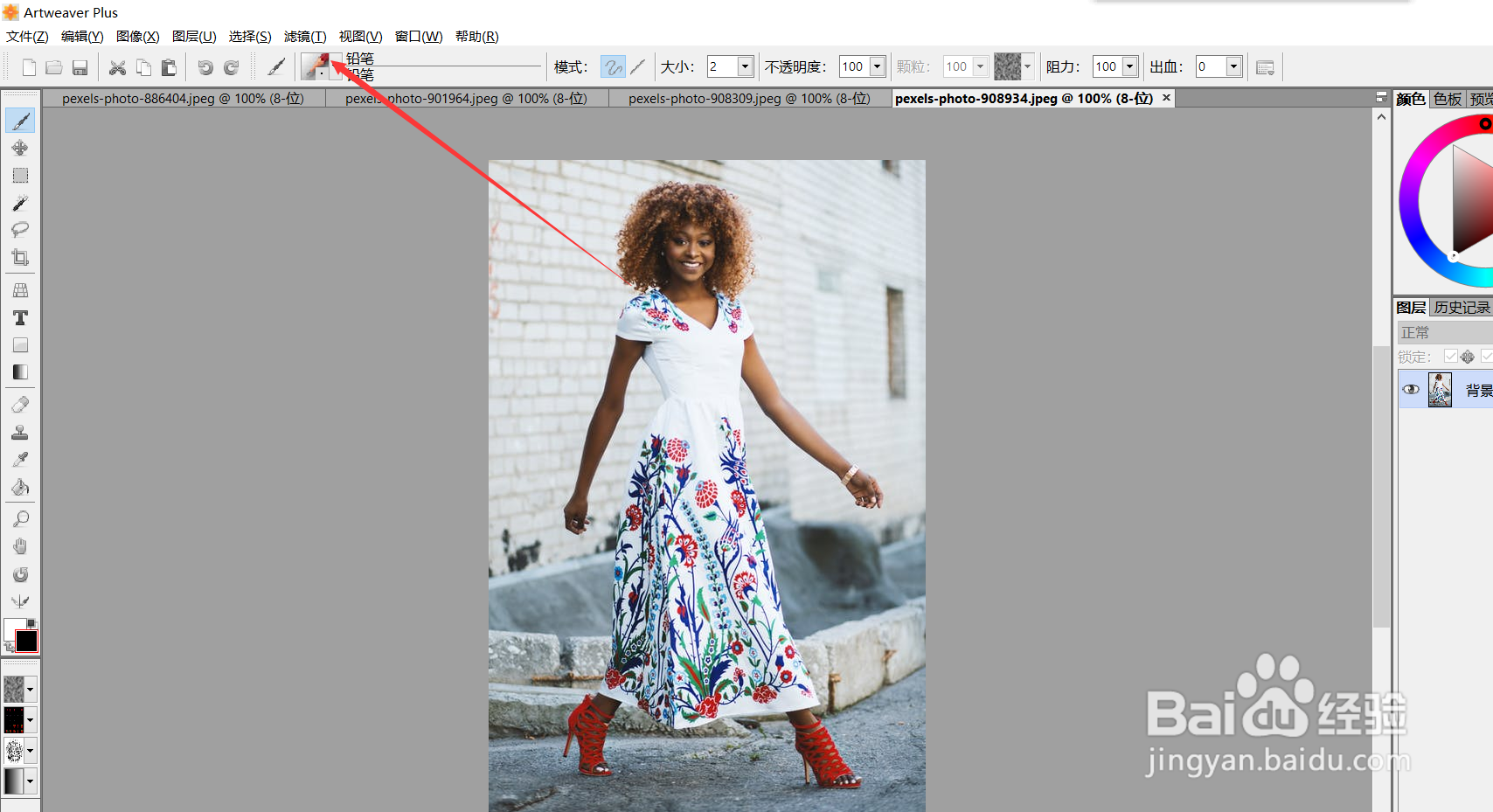Select the Magic Wand tool

20,203
